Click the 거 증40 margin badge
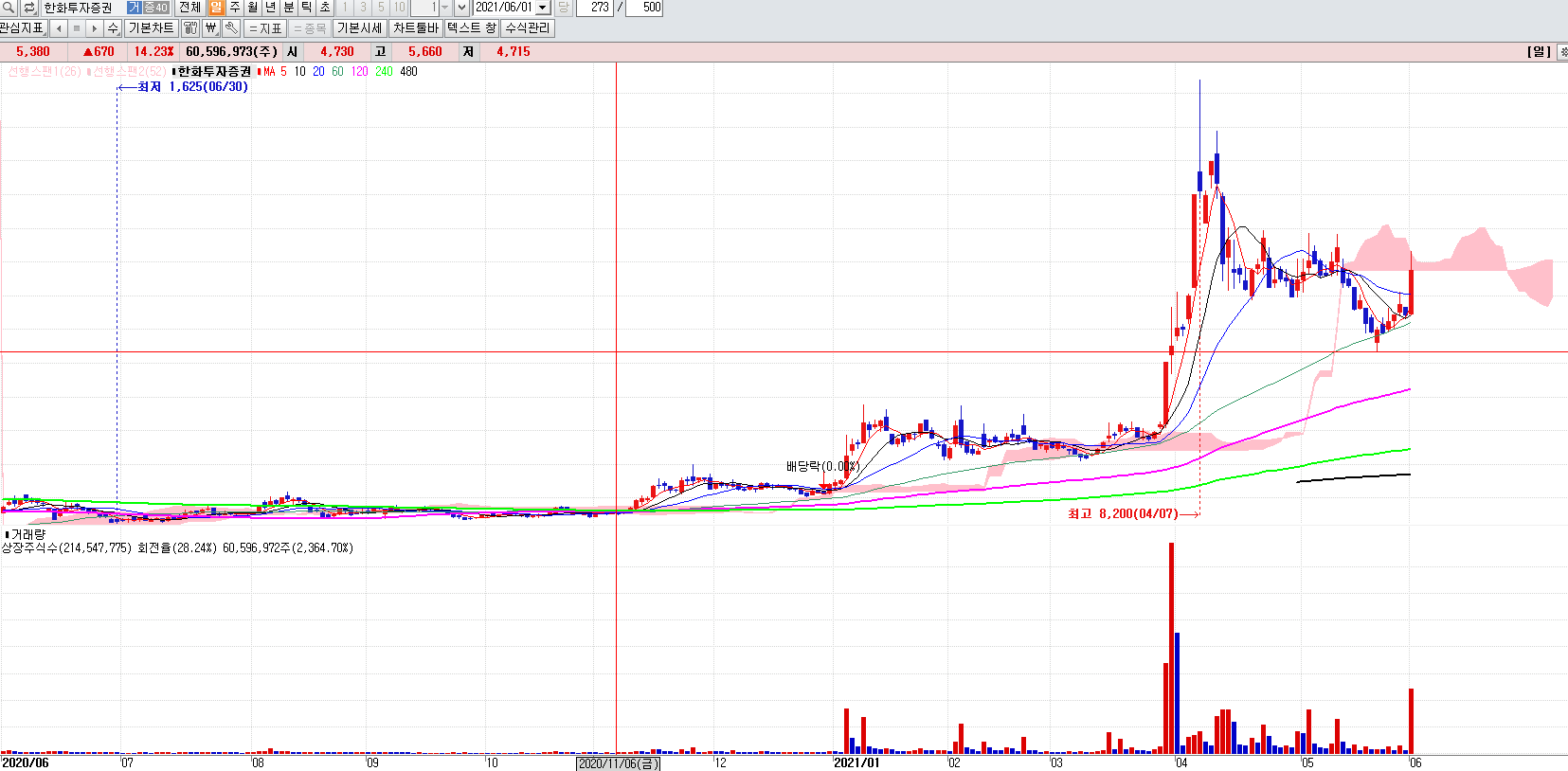This screenshot has height=771, width=1568. [149, 7]
